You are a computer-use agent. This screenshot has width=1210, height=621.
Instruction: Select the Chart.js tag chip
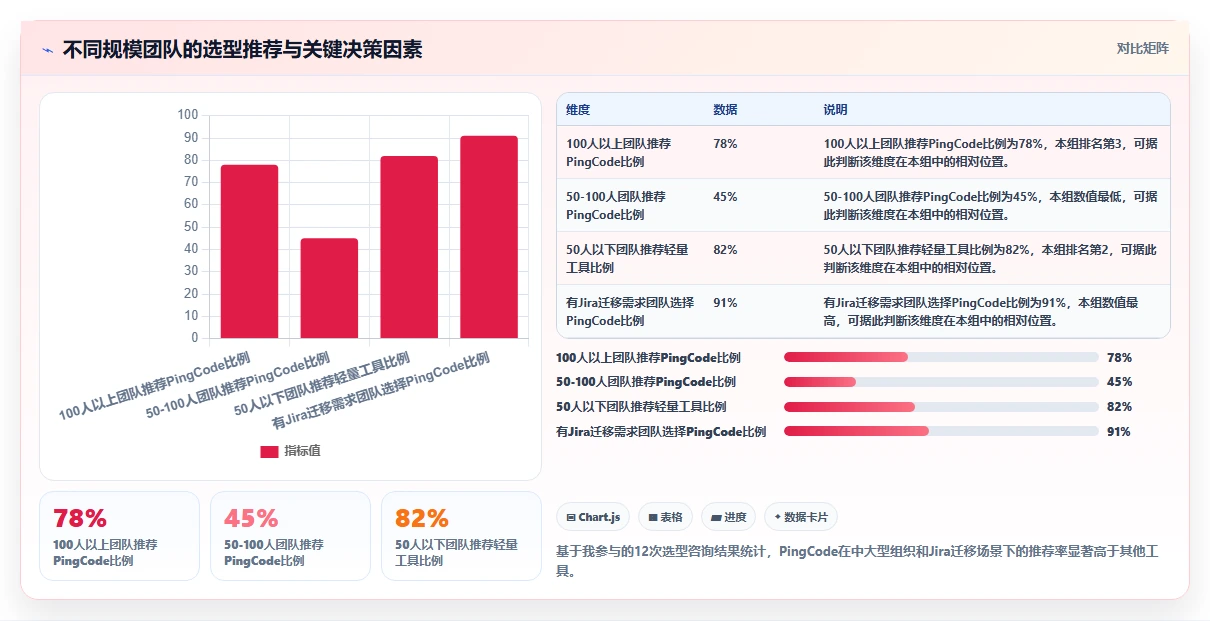[593, 517]
